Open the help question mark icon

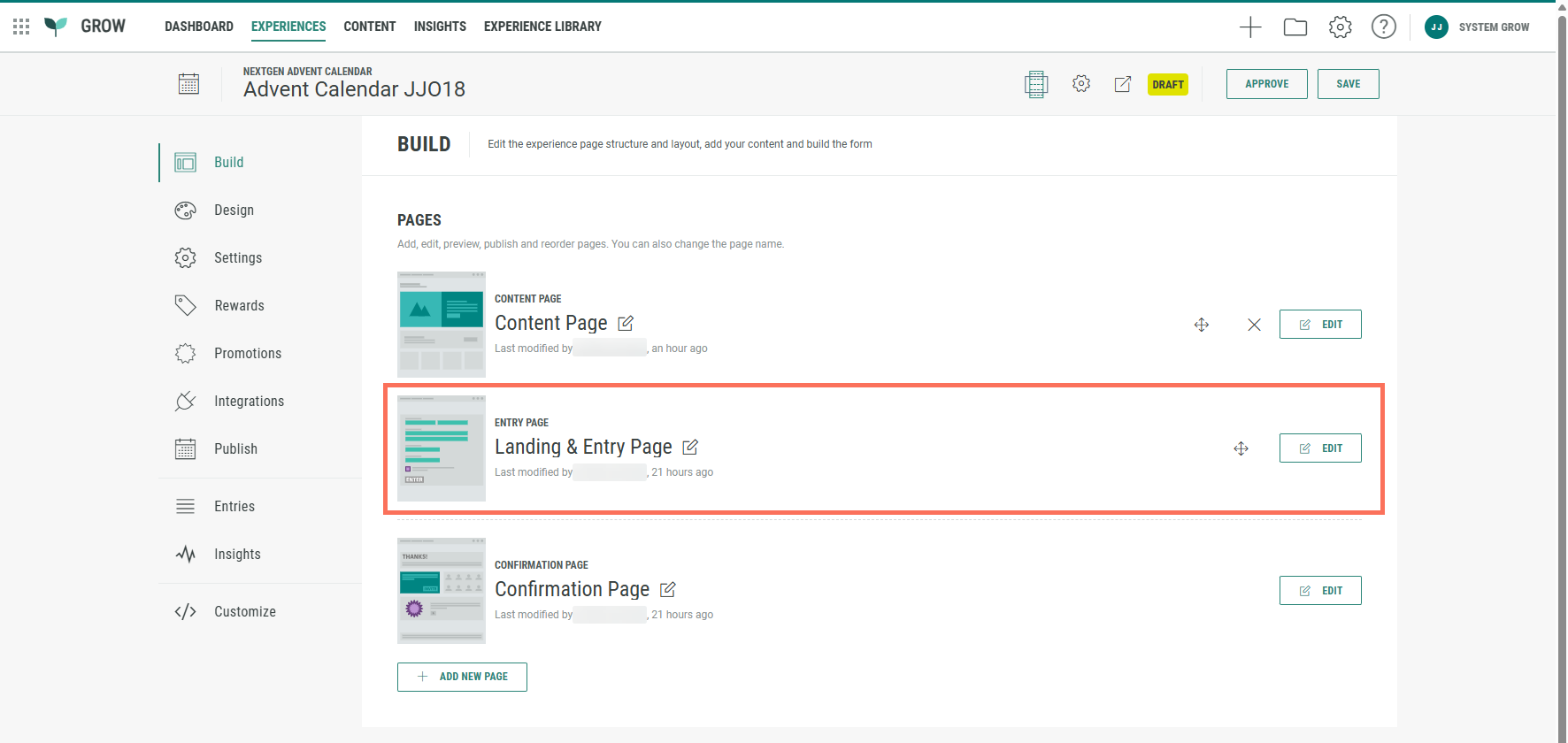click(x=1383, y=27)
